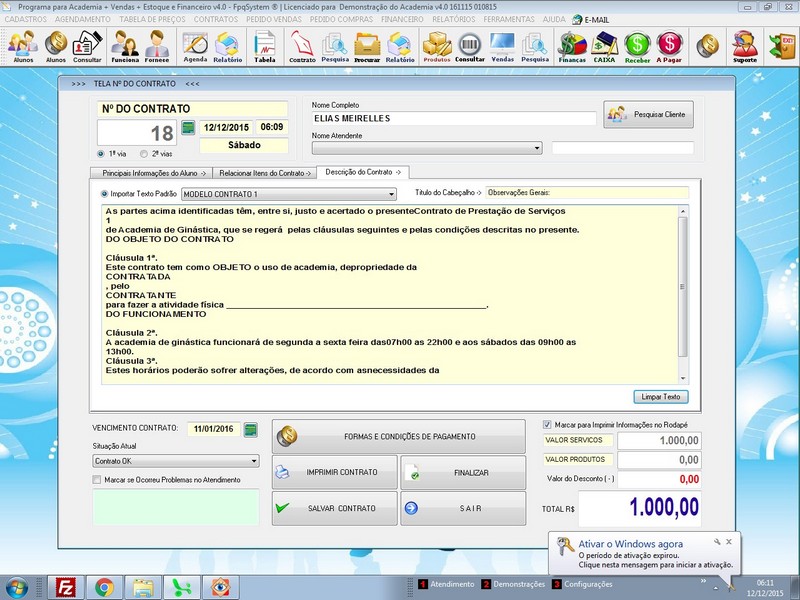Click the Pesquisa icon next to Contrato
Image resolution: width=800 pixels, height=600 pixels.
click(x=335, y=46)
